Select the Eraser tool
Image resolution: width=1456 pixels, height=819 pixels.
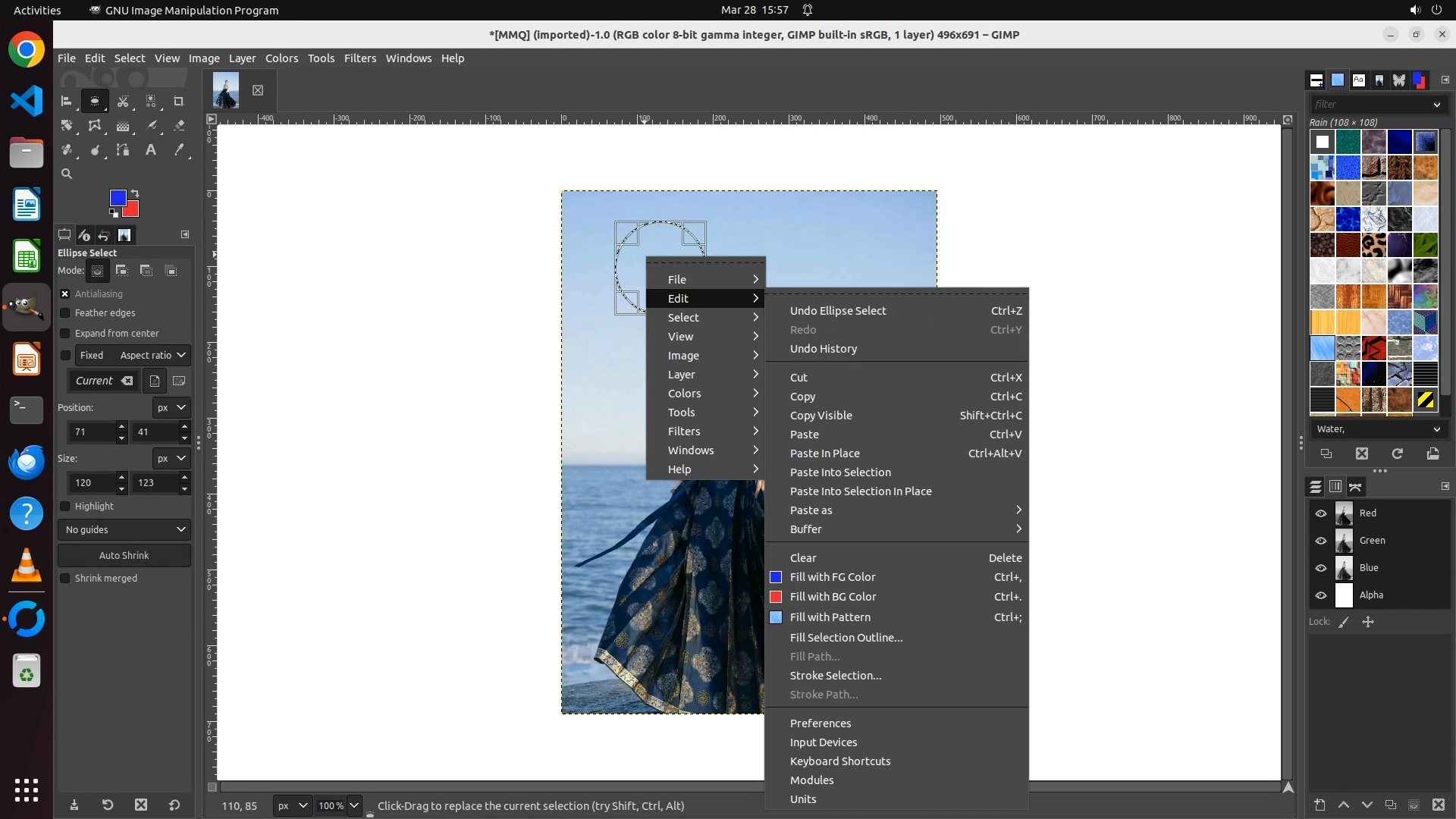point(179,126)
